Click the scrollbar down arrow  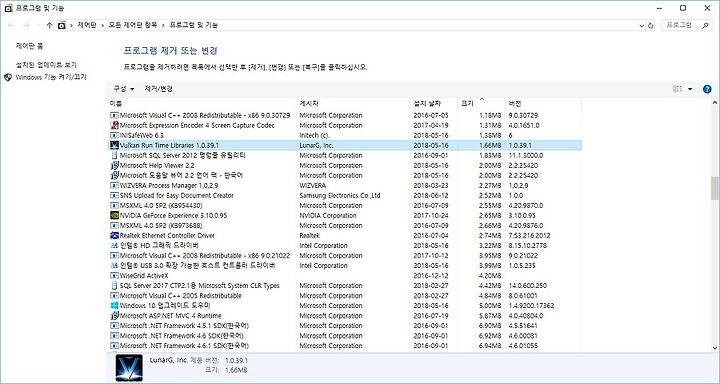coord(715,348)
